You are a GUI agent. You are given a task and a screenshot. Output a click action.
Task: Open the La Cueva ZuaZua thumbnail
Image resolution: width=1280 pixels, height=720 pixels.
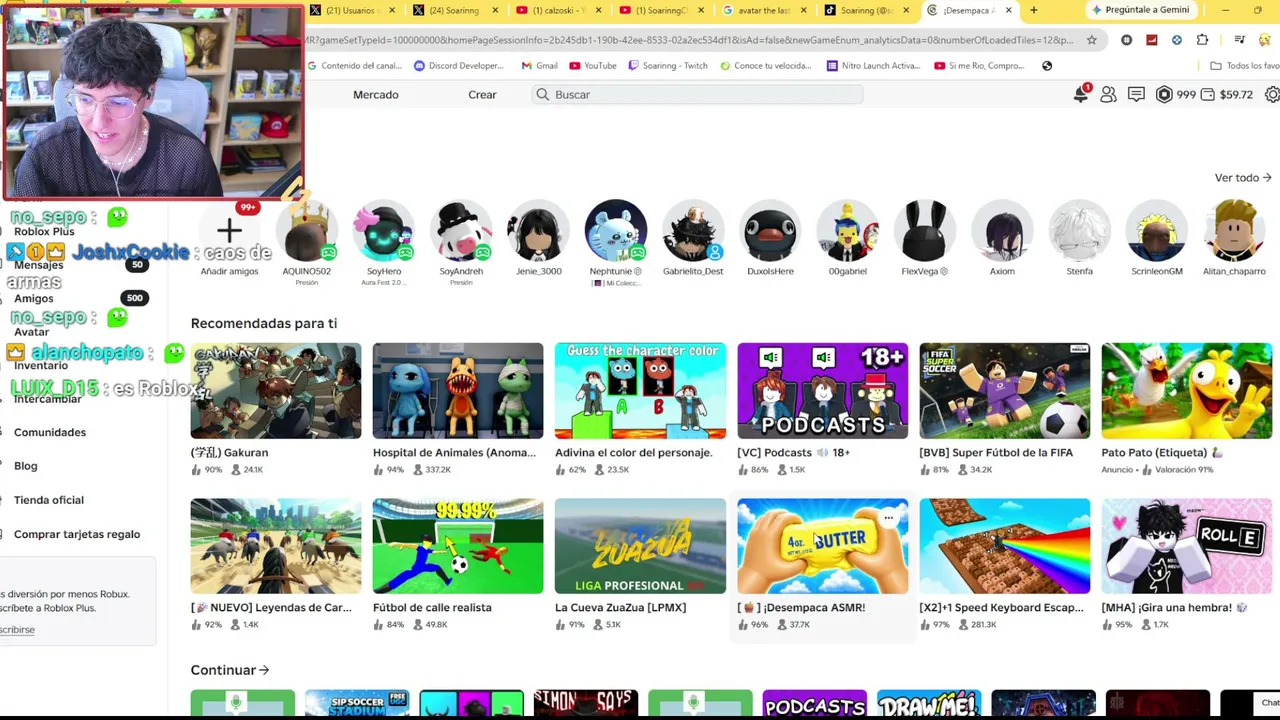point(640,546)
